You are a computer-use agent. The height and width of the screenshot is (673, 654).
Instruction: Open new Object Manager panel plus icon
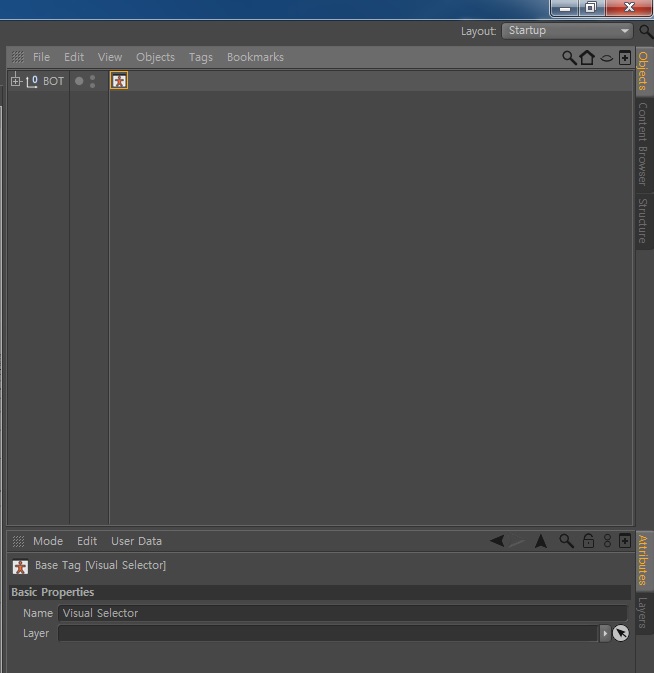point(625,58)
